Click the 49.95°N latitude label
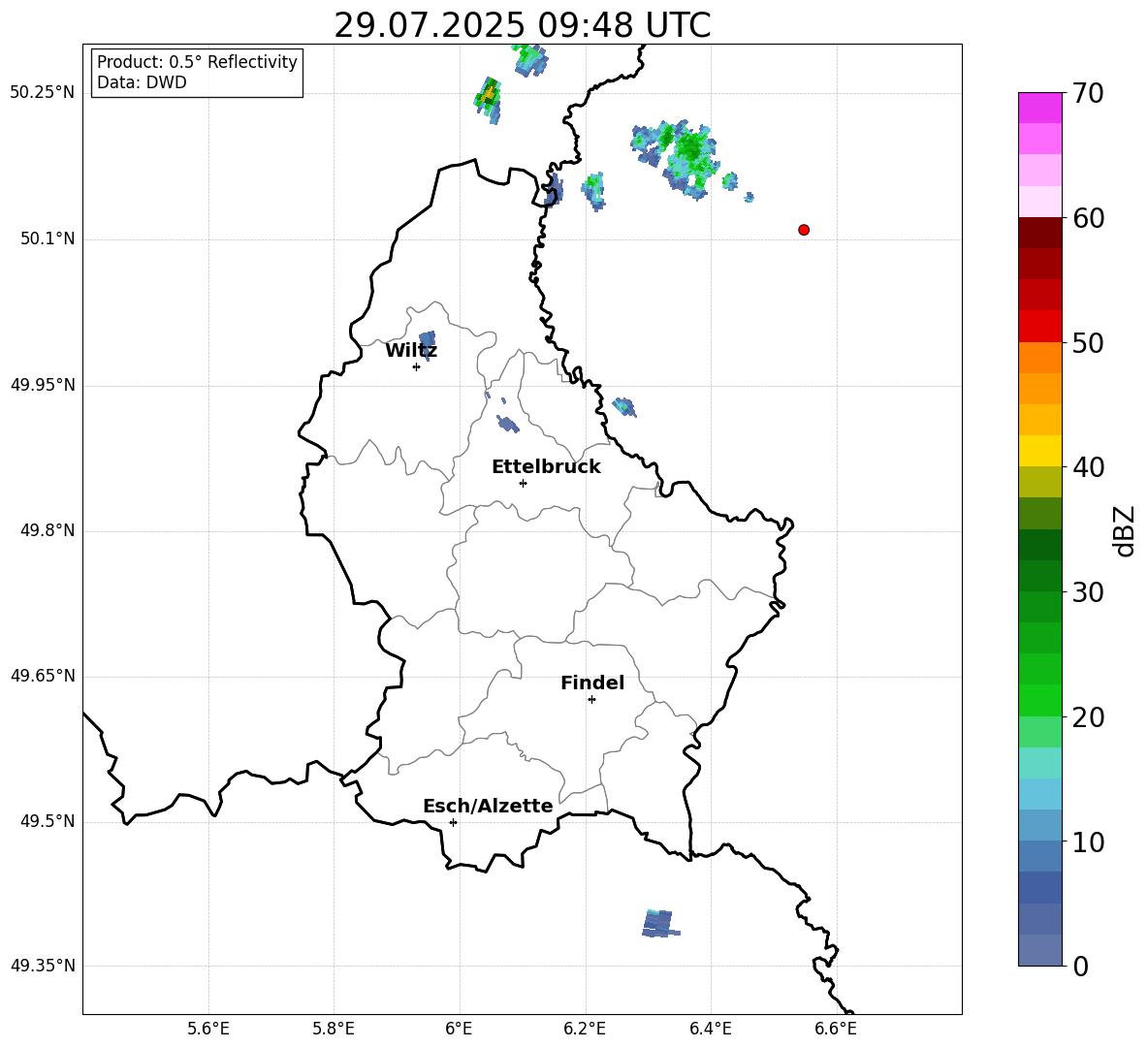 coord(43,385)
